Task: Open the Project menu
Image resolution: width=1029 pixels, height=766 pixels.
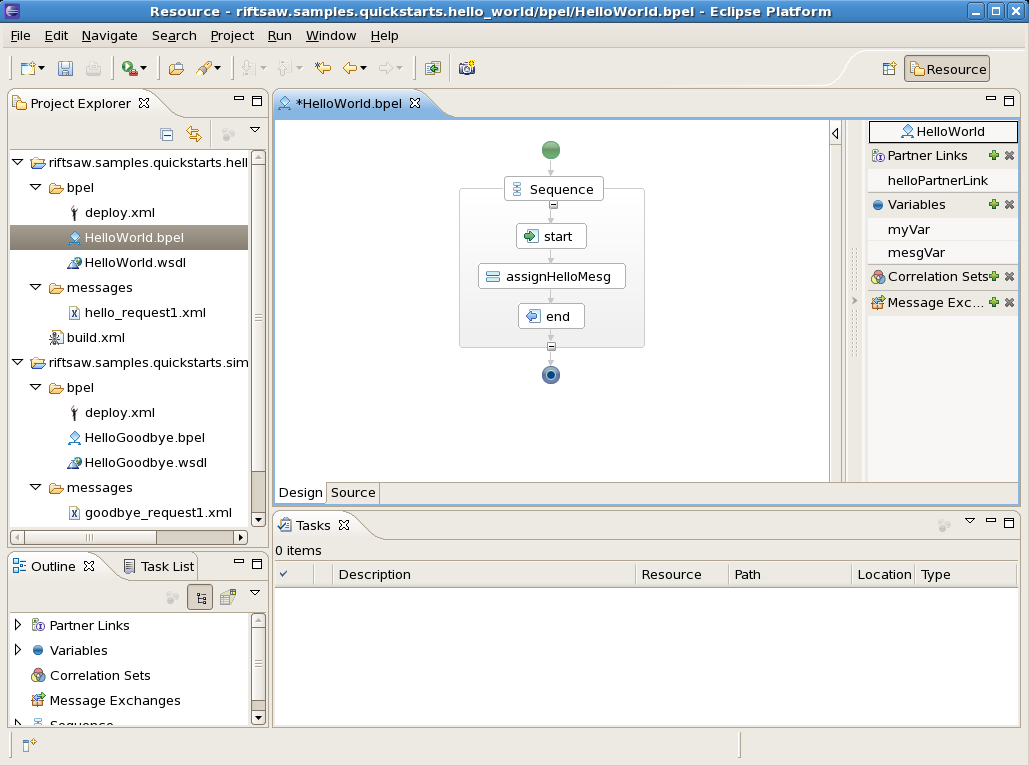Action: coord(232,35)
